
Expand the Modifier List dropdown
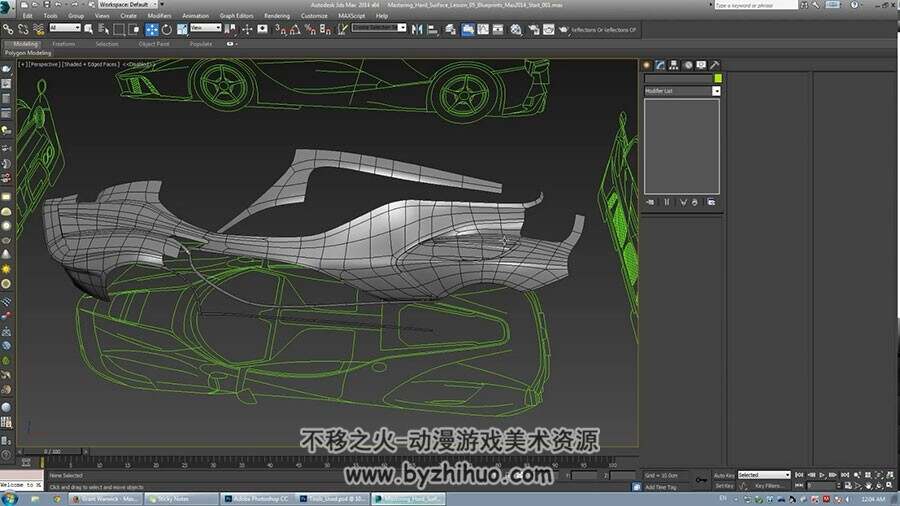pos(682,91)
